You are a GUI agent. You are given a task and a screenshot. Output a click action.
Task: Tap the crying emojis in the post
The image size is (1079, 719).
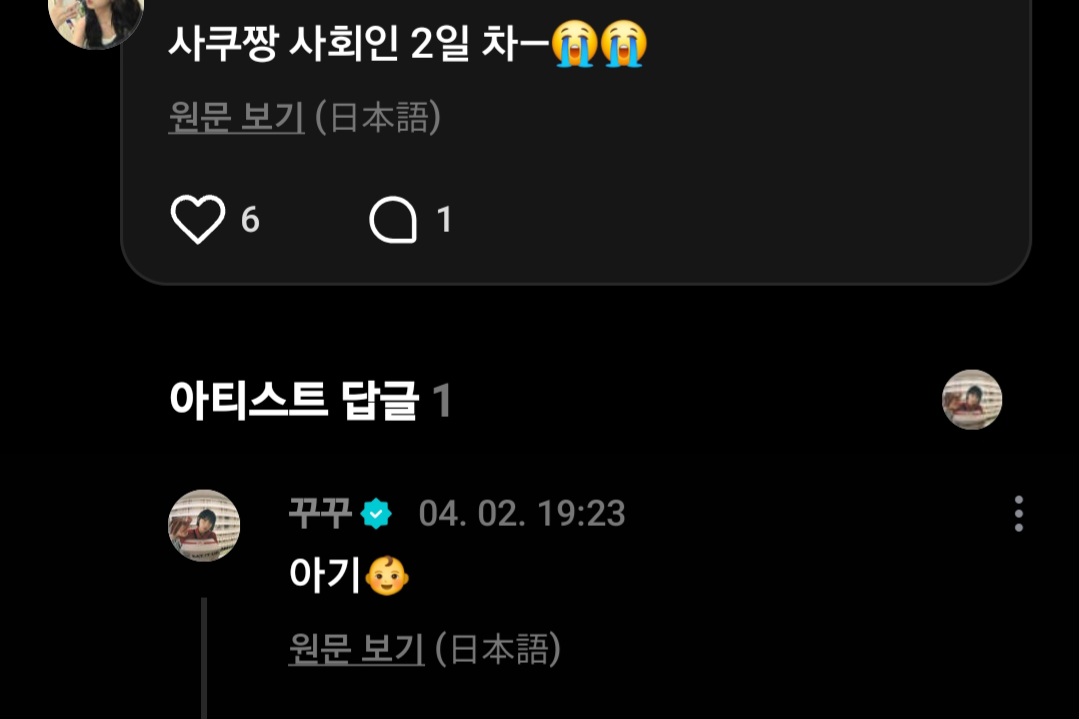[x=599, y=44]
